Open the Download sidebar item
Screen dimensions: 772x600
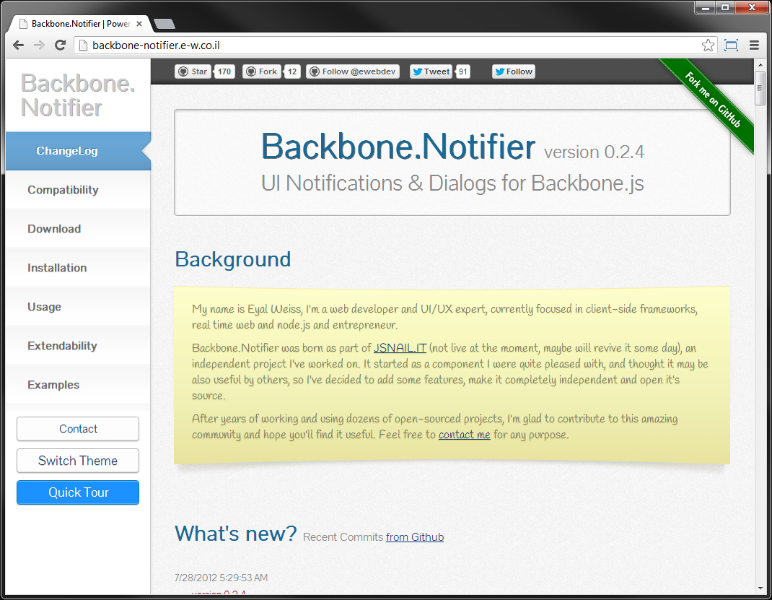pos(78,229)
